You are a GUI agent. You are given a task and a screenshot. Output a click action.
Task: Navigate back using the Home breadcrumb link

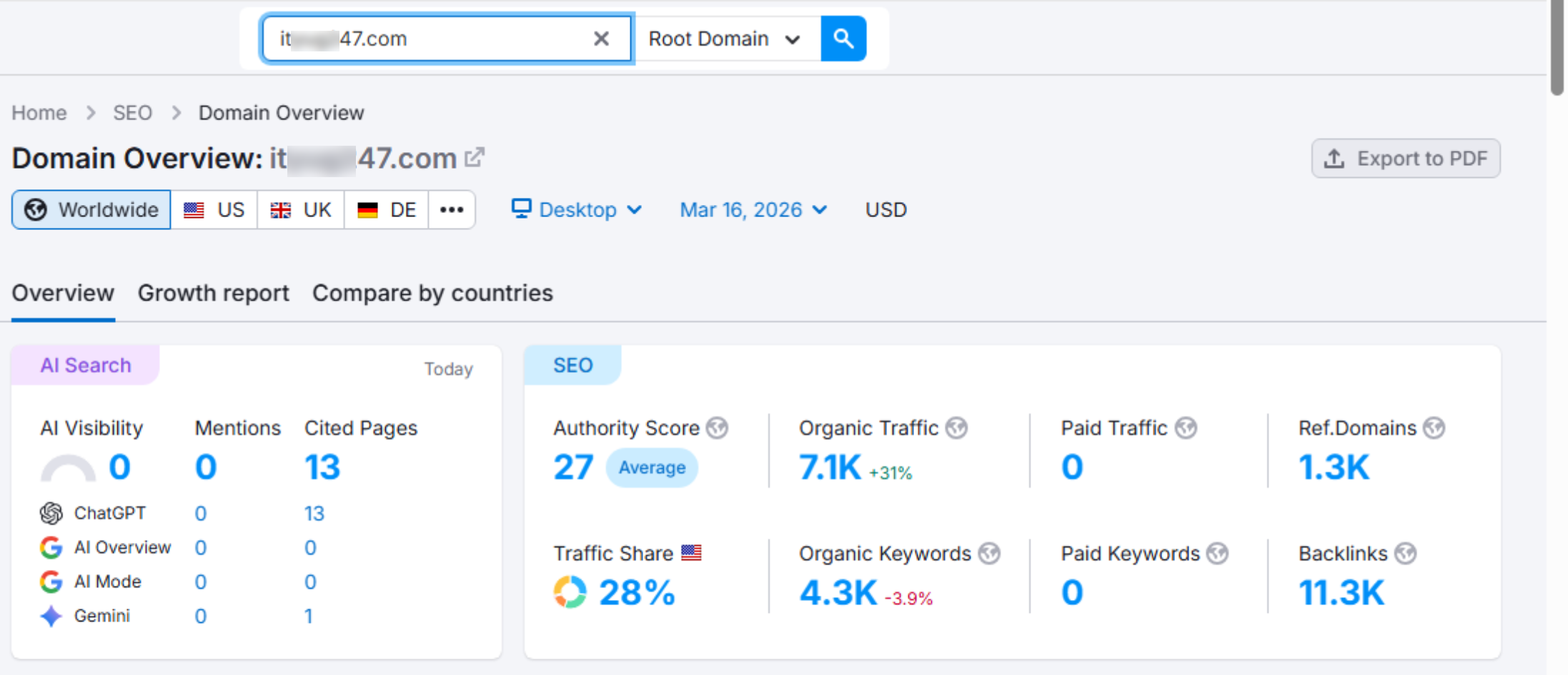(x=39, y=112)
